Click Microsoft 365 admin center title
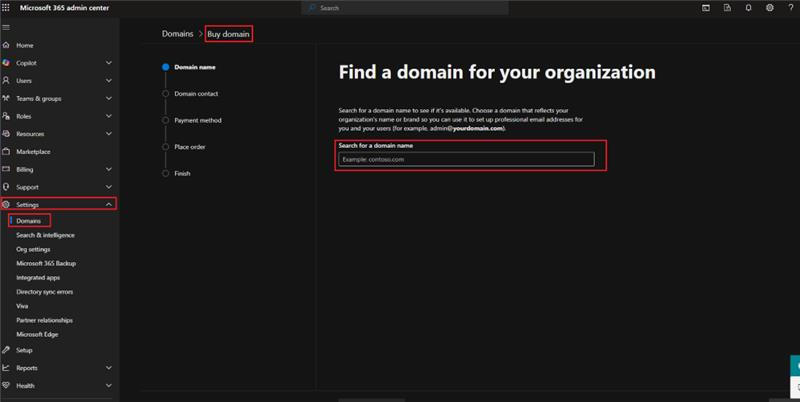Viewport: 800px width, 402px height. point(64,8)
